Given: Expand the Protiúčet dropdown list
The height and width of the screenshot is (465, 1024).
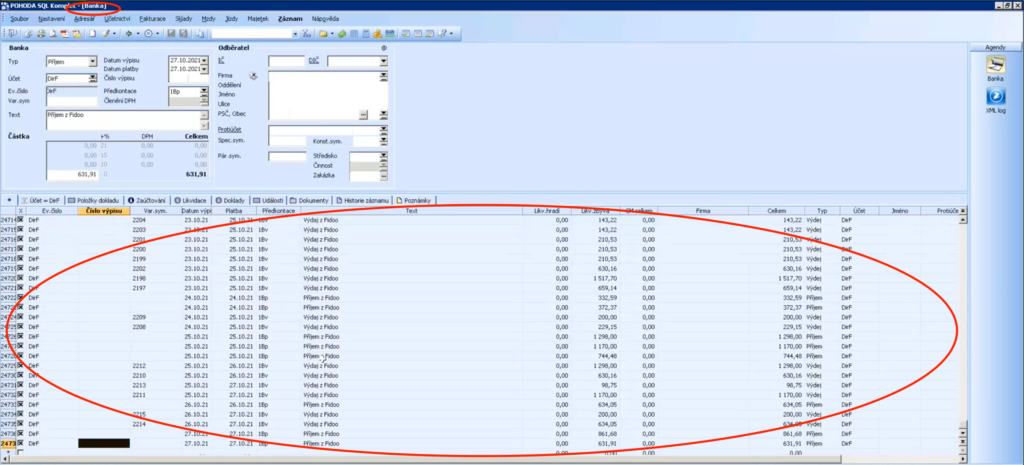Looking at the screenshot, I should [x=383, y=130].
